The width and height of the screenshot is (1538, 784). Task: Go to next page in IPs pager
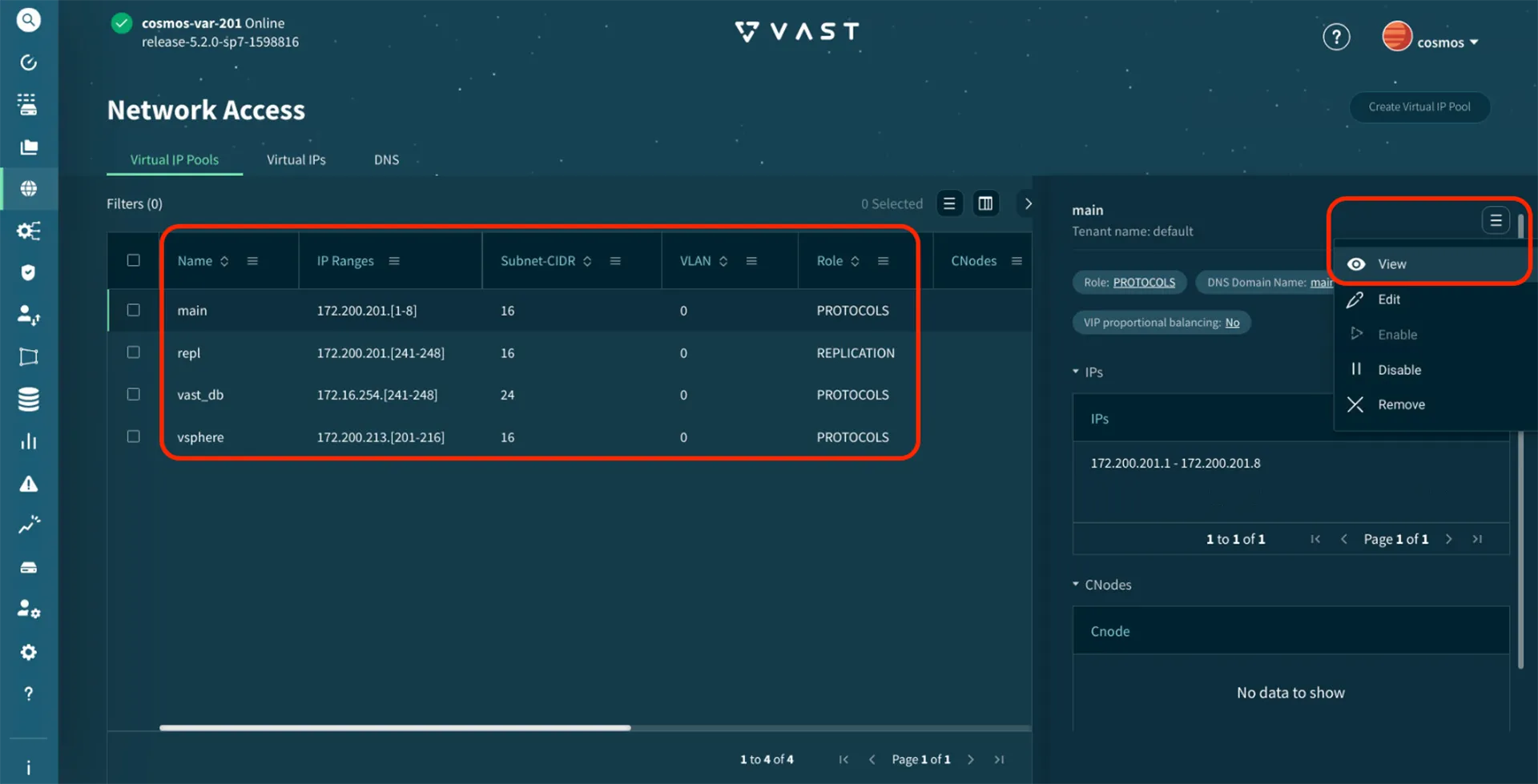[x=1448, y=539]
